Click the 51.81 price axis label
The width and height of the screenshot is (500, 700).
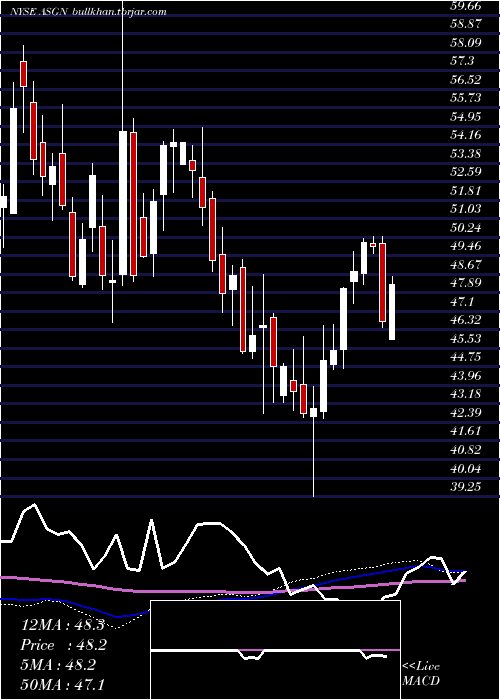coord(465,191)
